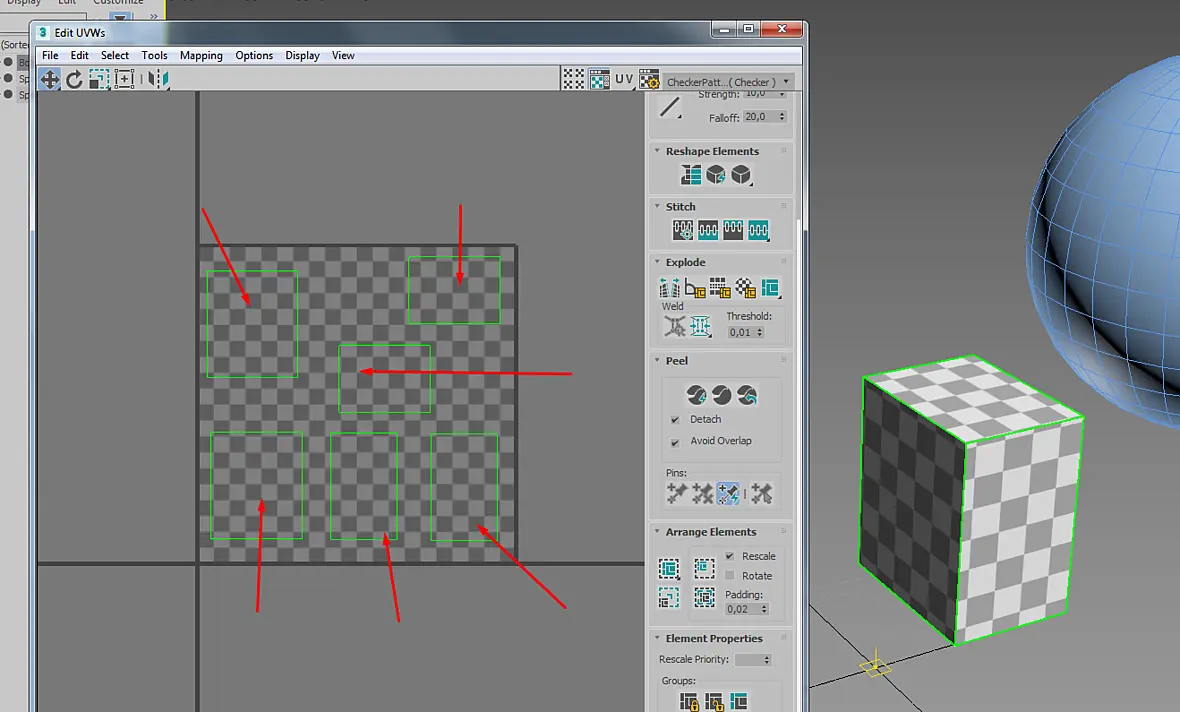The image size is (1180, 712).
Task: Open the Edit menu in Edit UVWs
Action: tap(80, 56)
